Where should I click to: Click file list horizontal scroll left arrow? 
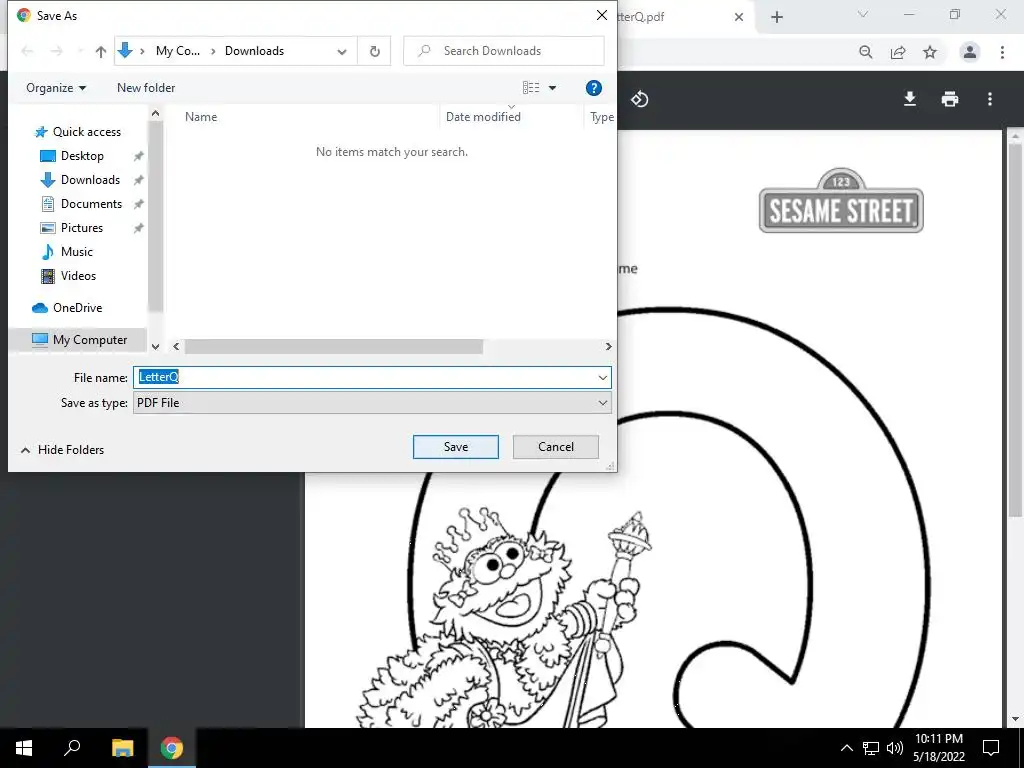click(176, 346)
